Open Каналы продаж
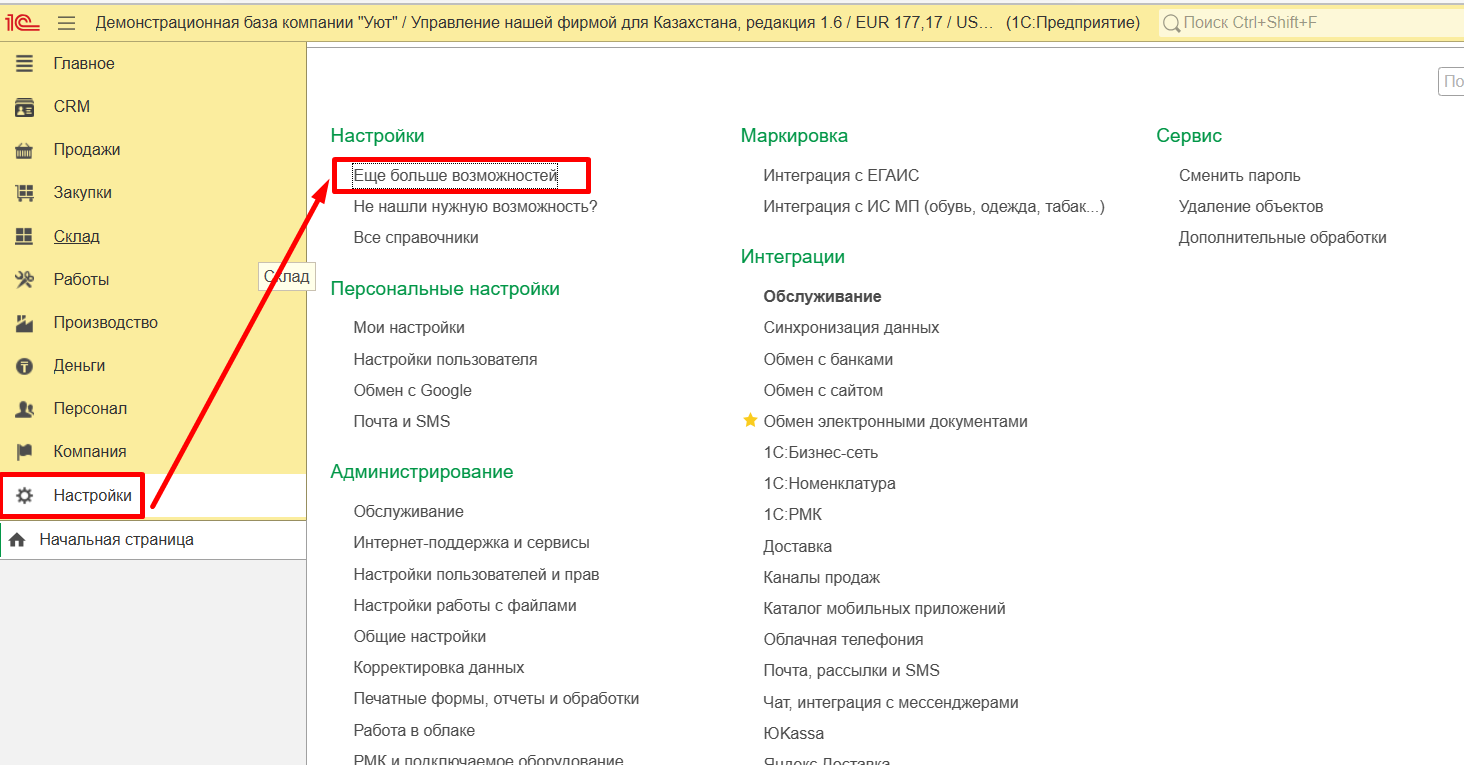 (821, 578)
